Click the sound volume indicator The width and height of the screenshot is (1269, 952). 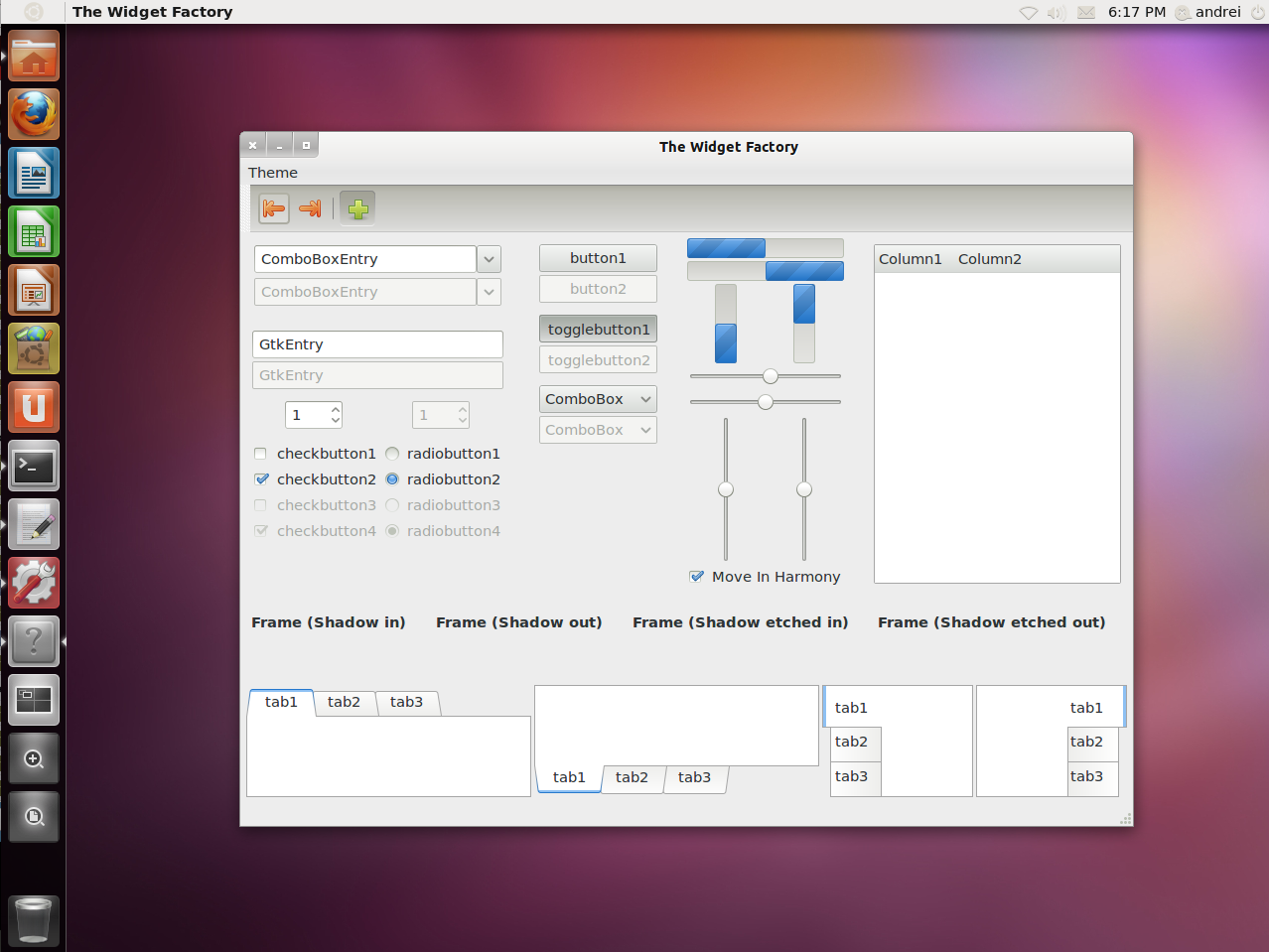click(x=1057, y=13)
